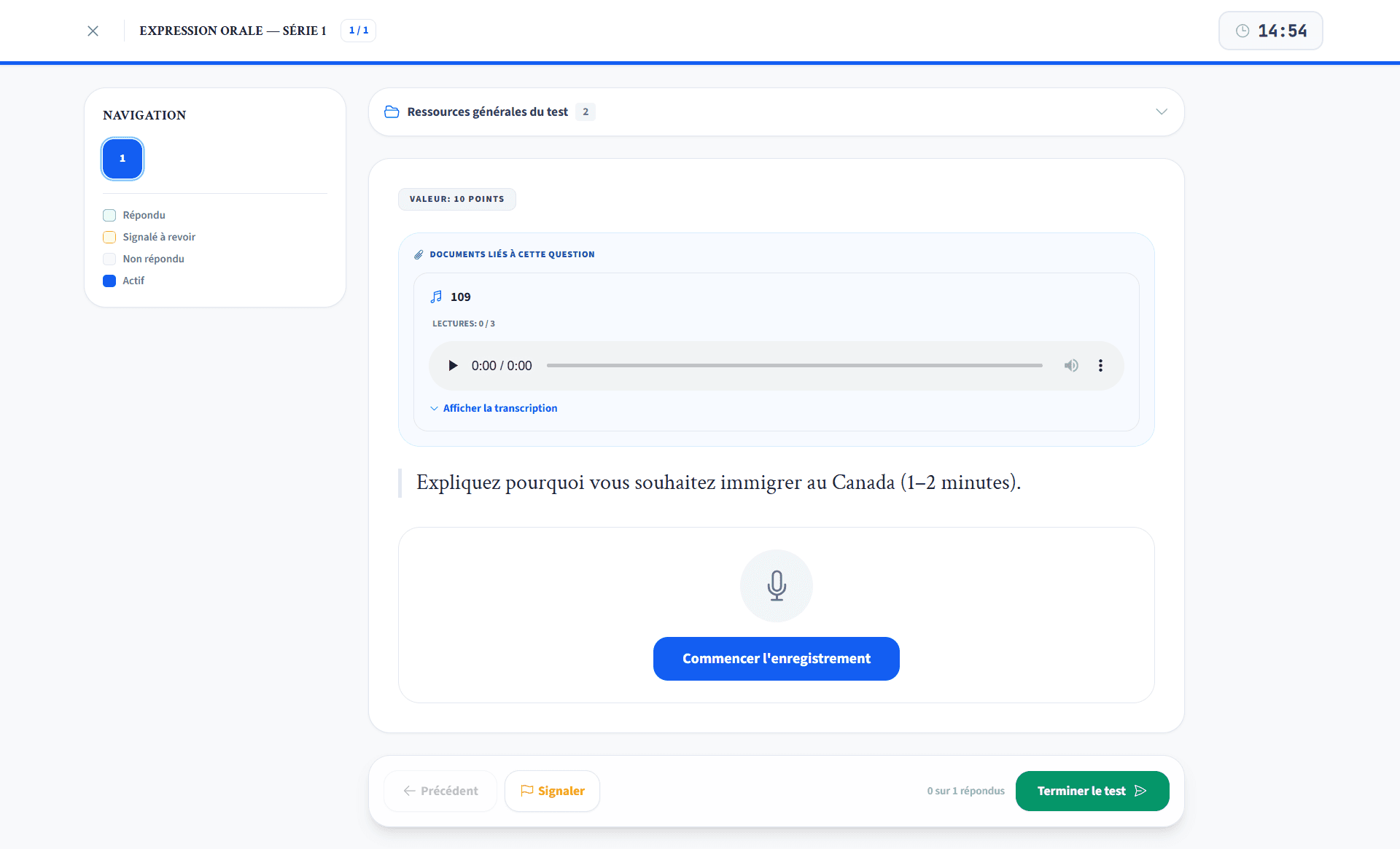Click the 1/1 question counter badge
Screen dimensions: 1400x849
tap(359, 31)
